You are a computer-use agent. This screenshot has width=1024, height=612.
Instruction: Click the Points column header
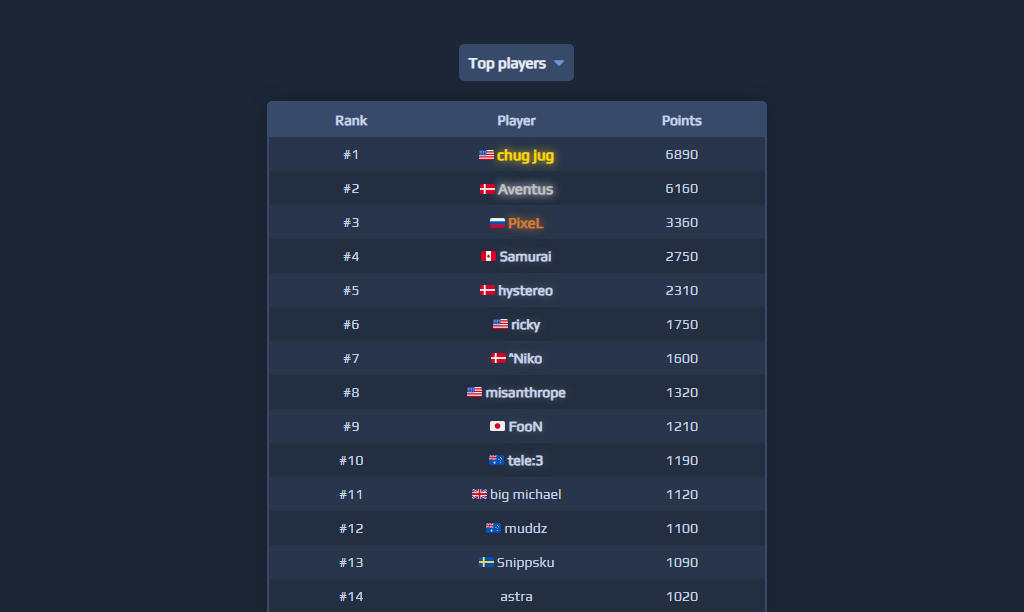681,121
